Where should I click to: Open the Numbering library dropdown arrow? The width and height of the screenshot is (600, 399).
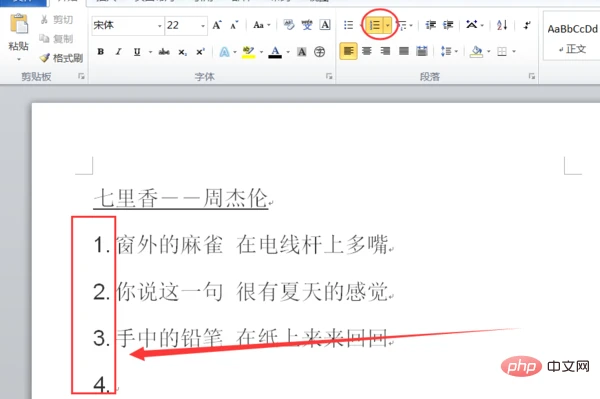click(387, 26)
